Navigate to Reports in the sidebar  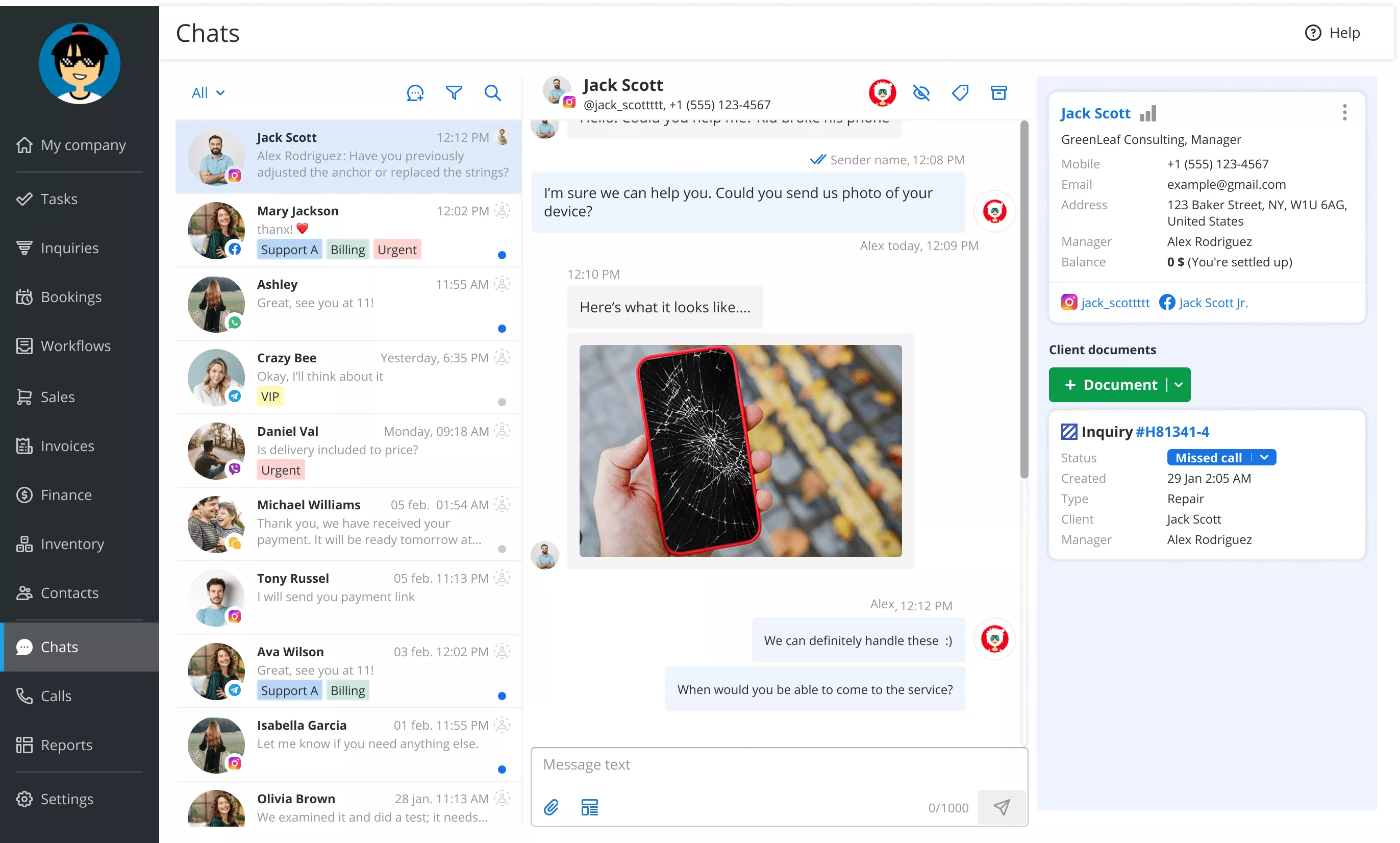coord(66,745)
